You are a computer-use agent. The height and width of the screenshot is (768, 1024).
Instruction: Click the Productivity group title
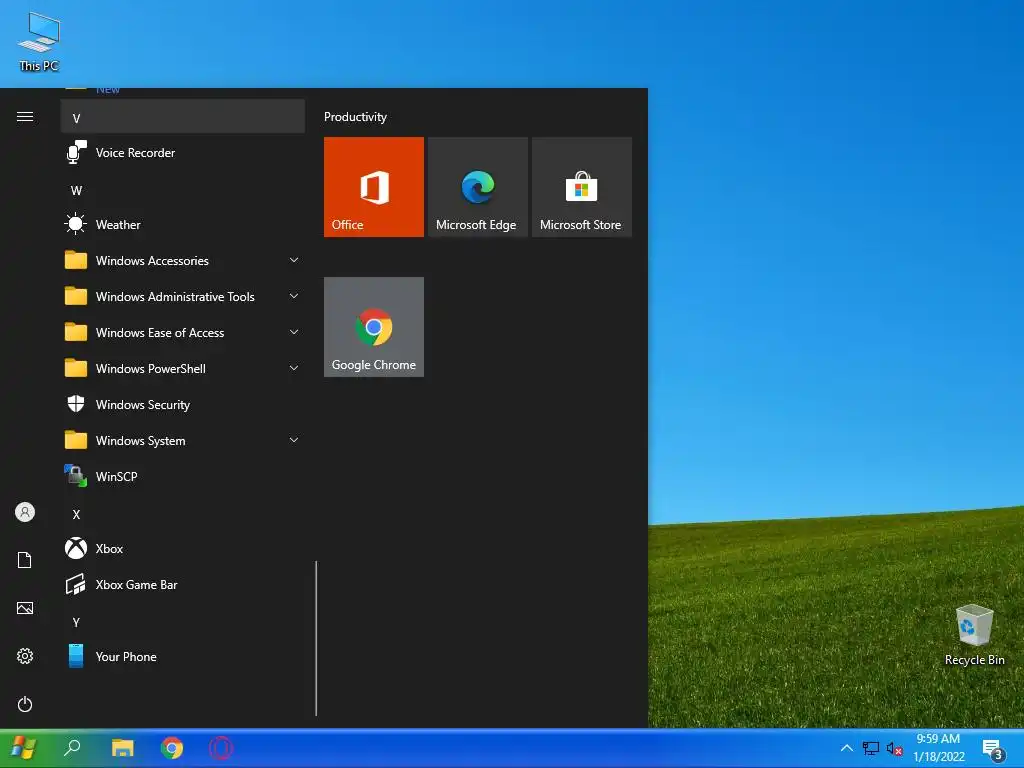tap(355, 117)
